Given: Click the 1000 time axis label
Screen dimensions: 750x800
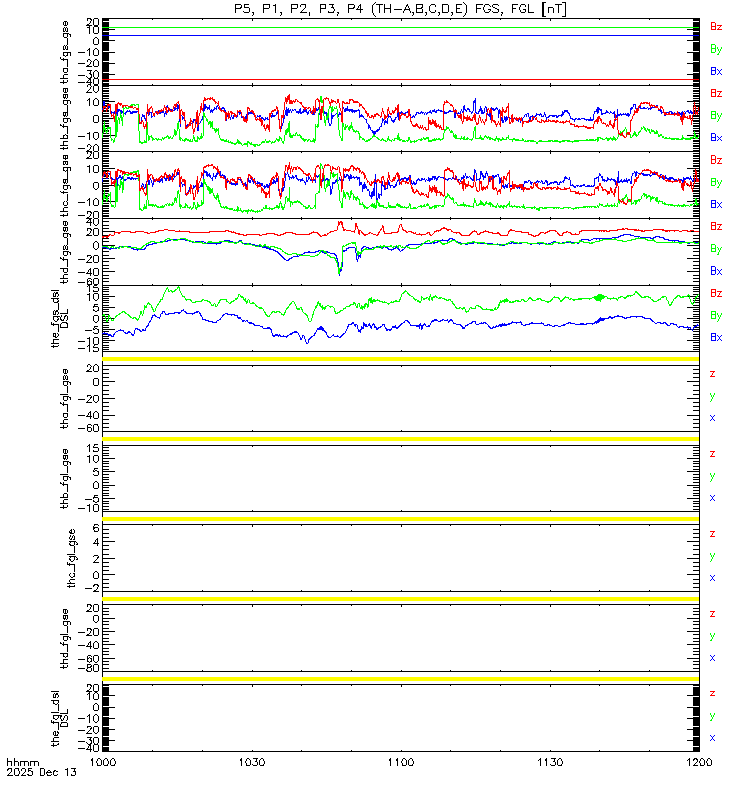Looking at the screenshot, I should pos(103,762).
